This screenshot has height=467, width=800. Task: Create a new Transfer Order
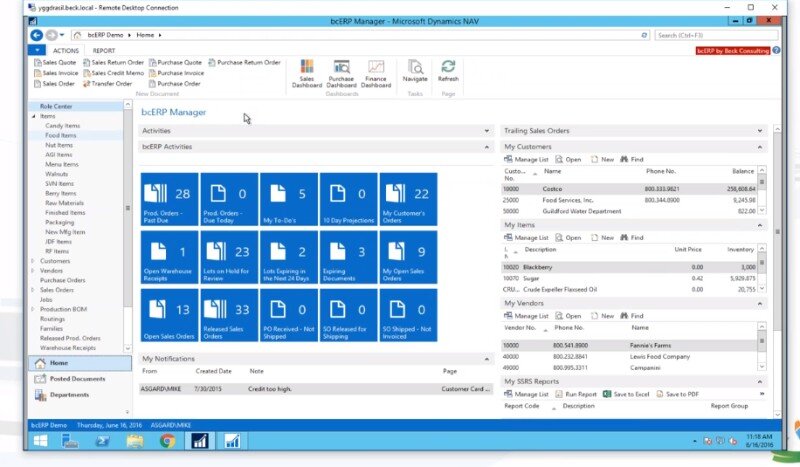(110, 84)
